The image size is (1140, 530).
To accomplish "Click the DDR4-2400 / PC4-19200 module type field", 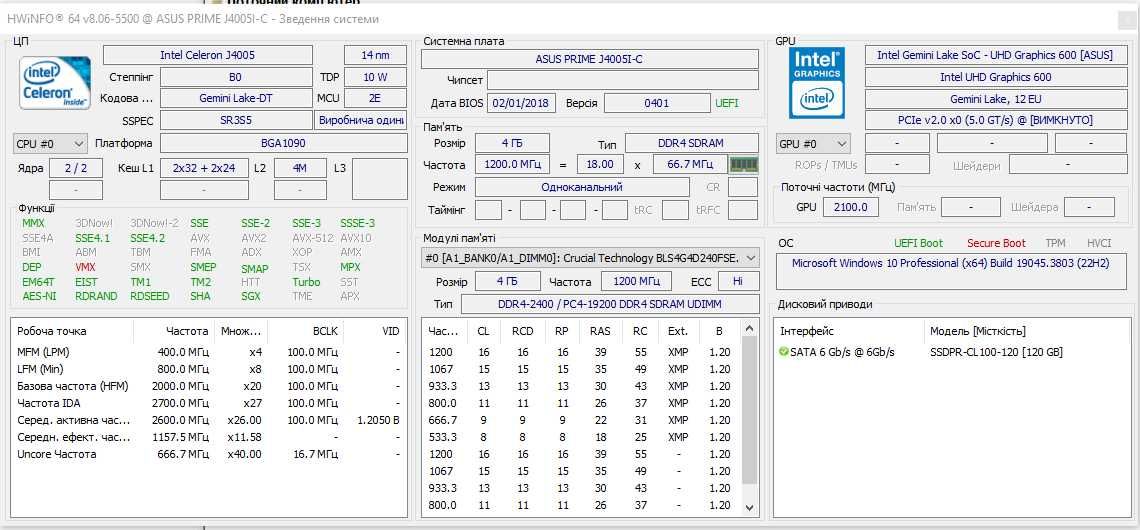I will (610, 304).
